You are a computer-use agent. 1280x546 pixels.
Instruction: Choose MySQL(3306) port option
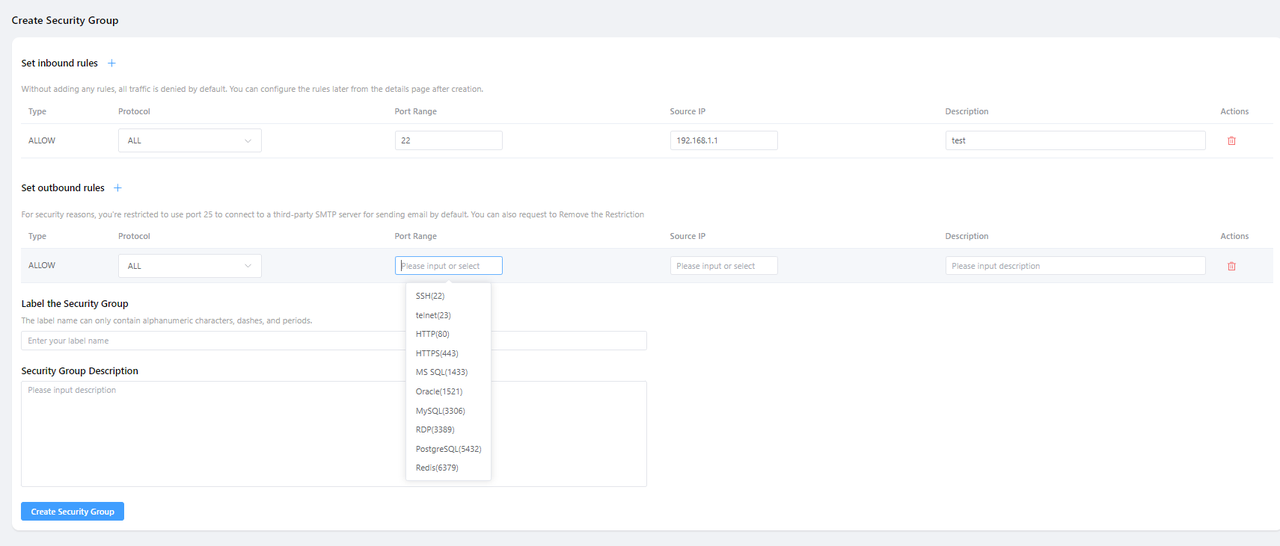[x=440, y=411]
